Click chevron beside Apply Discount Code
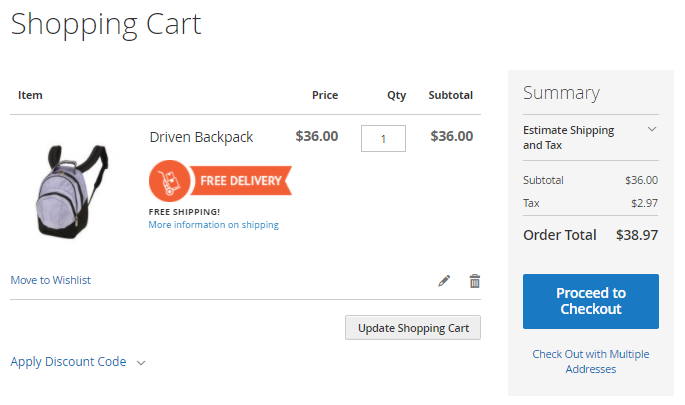This screenshot has height=405, width=685. (141, 363)
